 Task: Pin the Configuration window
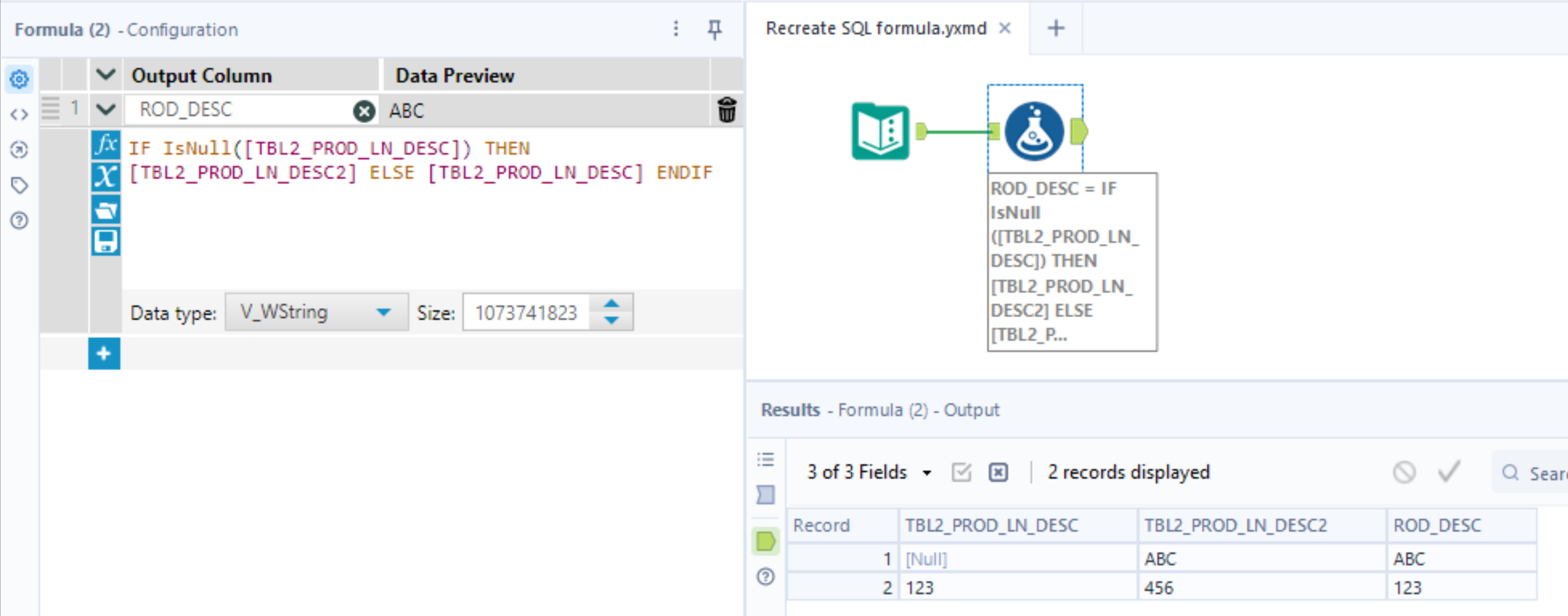714,29
